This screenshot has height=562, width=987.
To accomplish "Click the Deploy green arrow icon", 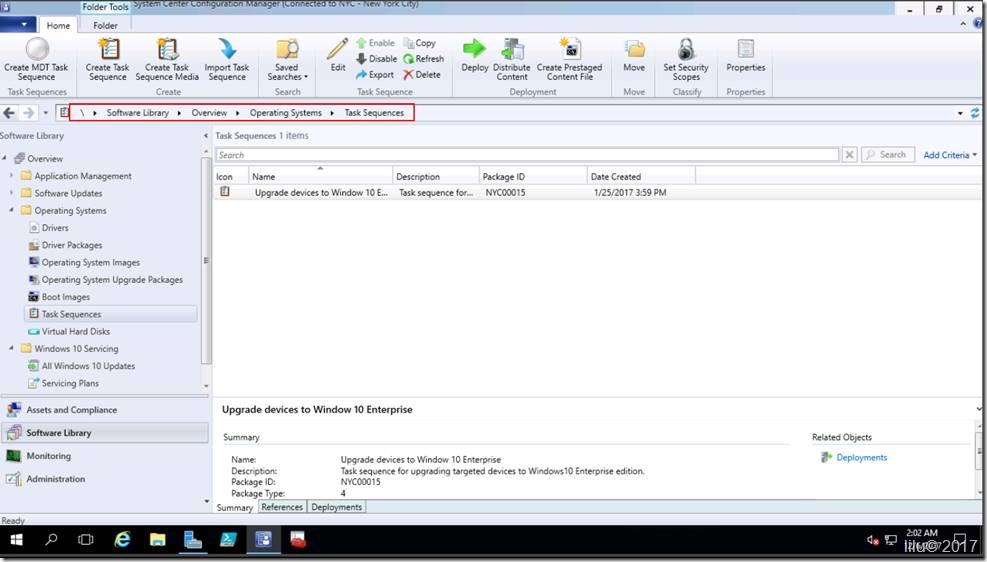I will (474, 48).
